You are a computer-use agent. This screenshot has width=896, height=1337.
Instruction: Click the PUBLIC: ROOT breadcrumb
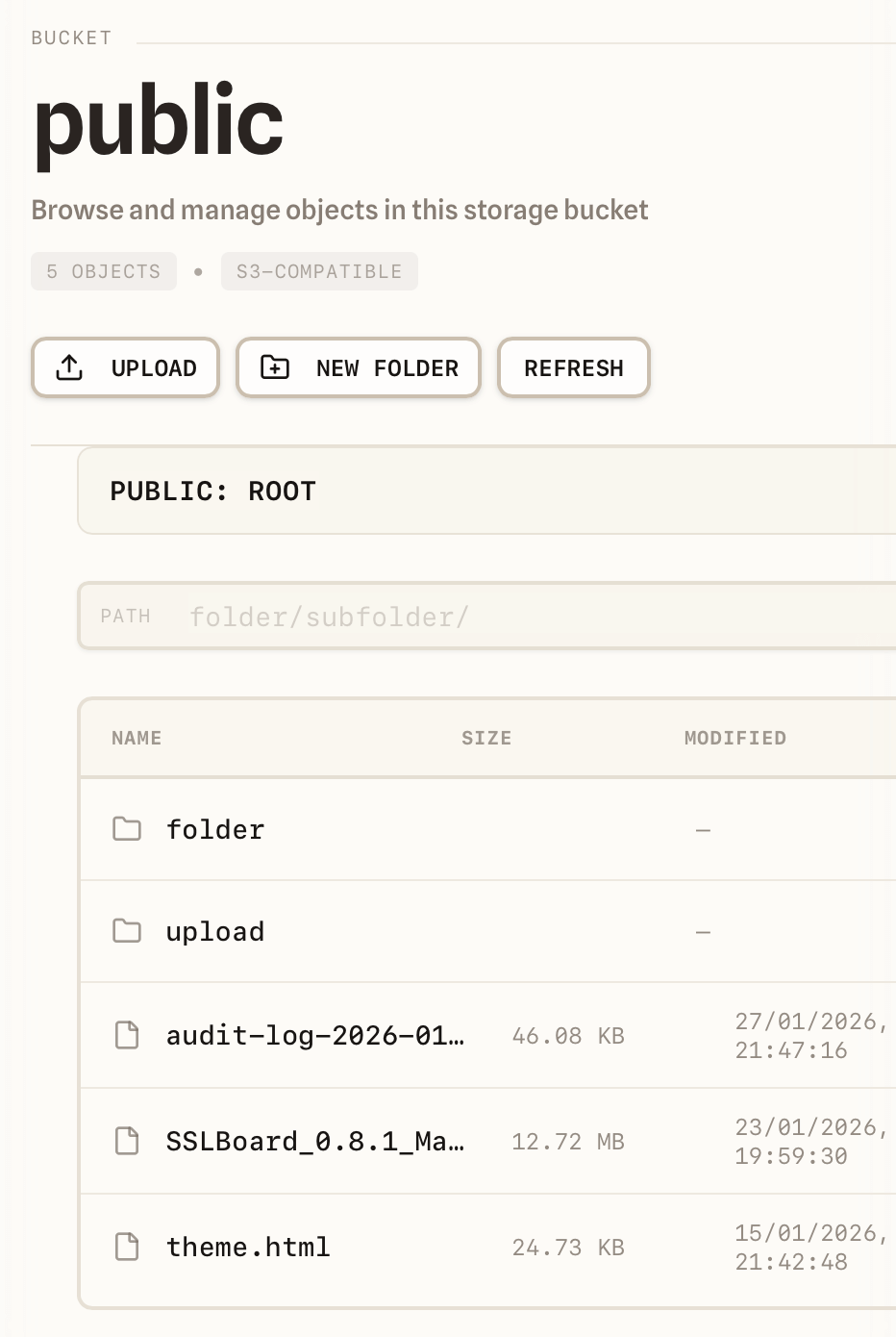click(212, 492)
